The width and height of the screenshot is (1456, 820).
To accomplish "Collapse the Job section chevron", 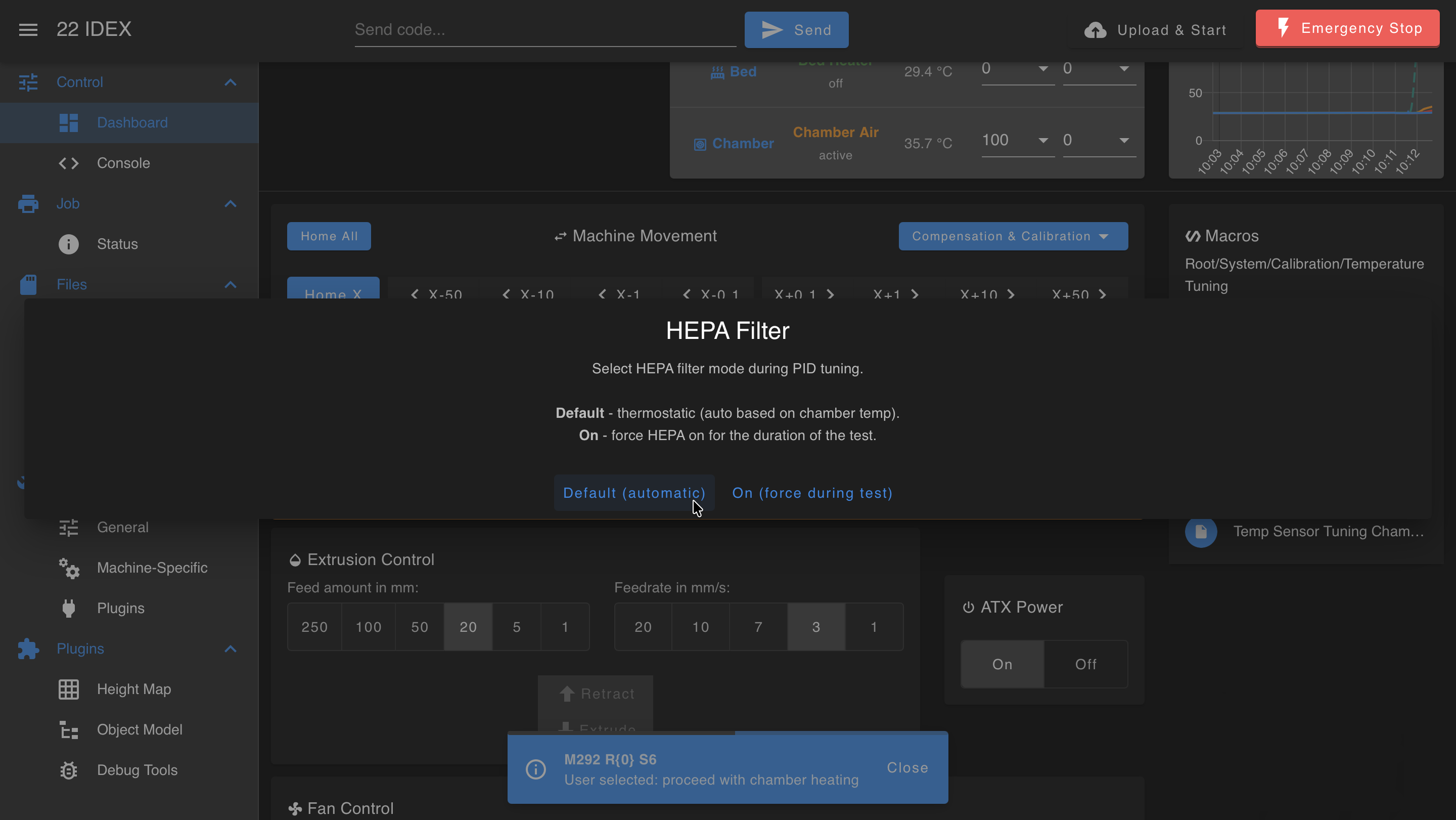I will coord(230,203).
